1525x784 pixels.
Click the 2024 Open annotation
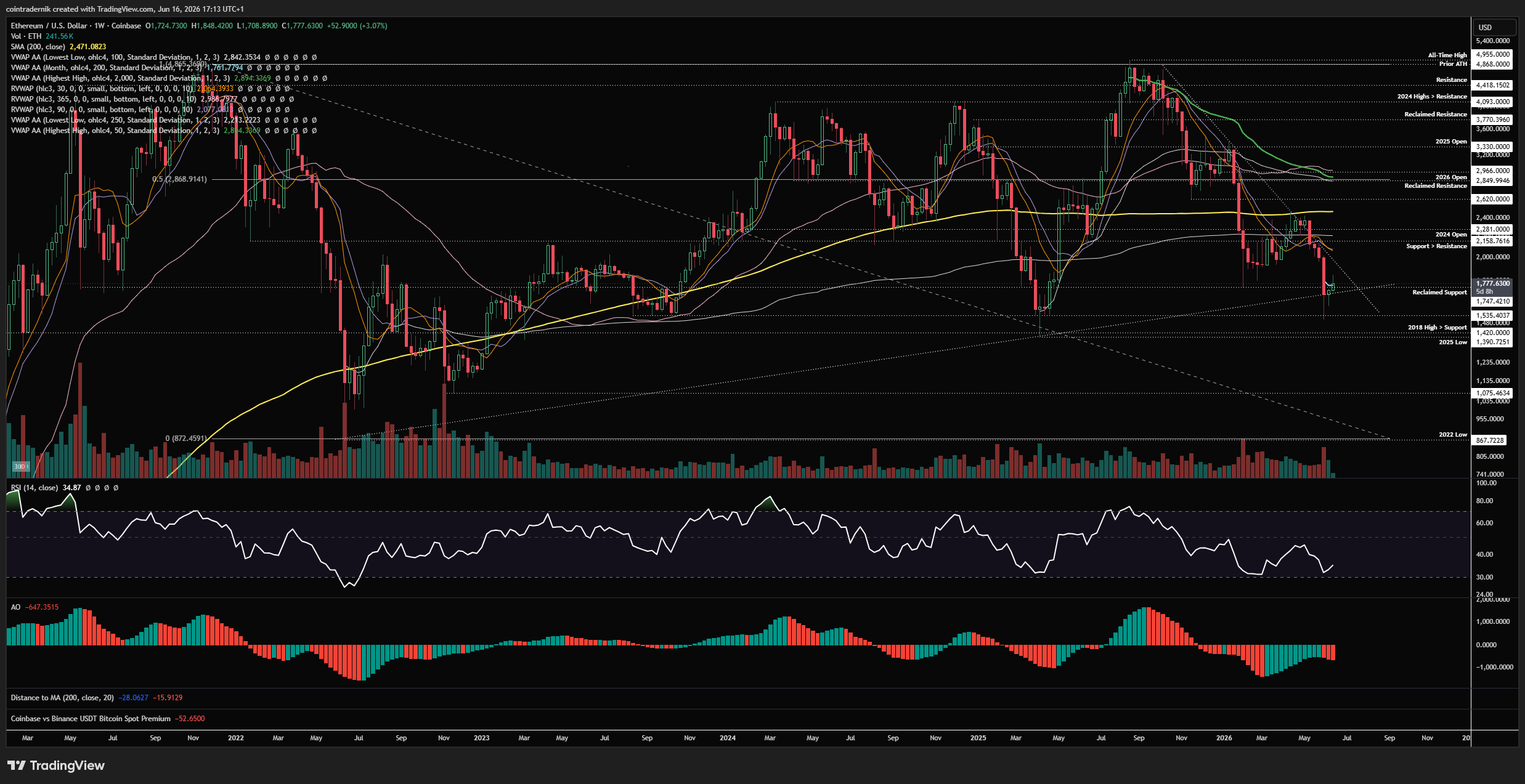tap(1451, 235)
